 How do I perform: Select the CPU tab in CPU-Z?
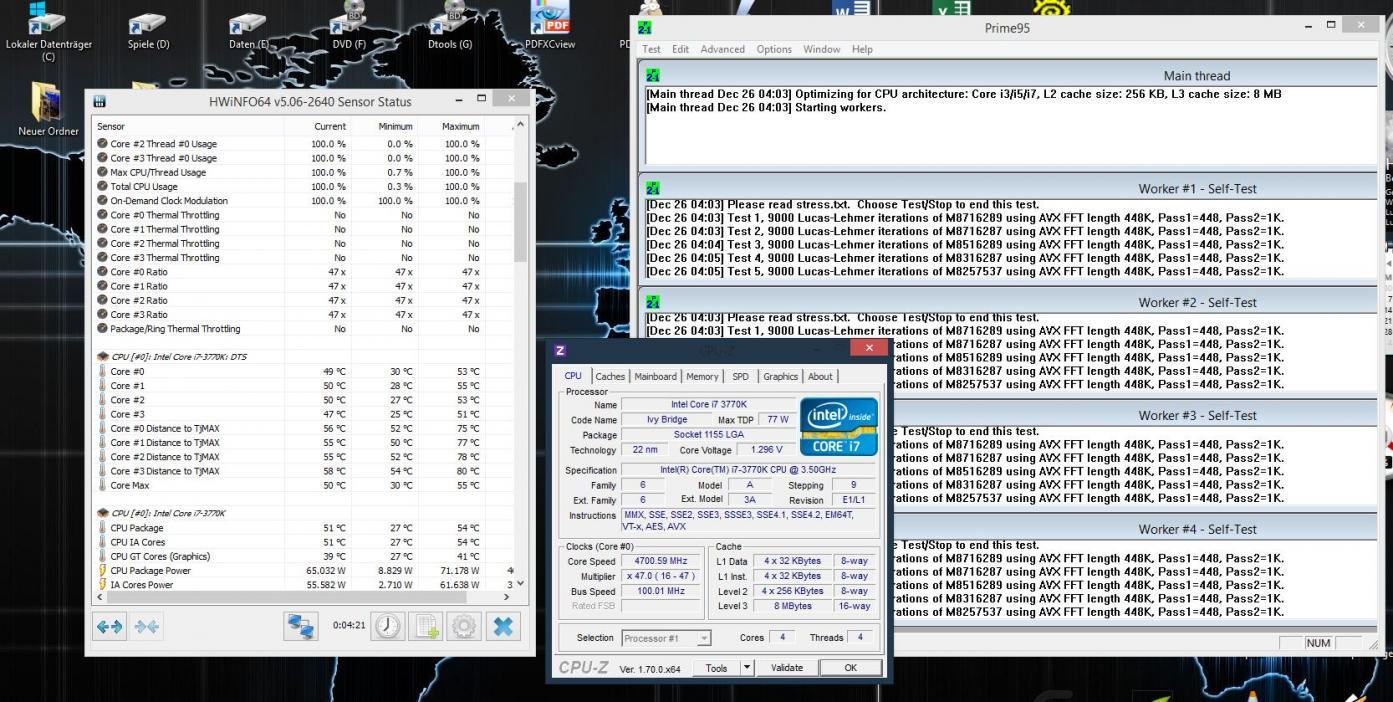tap(573, 376)
